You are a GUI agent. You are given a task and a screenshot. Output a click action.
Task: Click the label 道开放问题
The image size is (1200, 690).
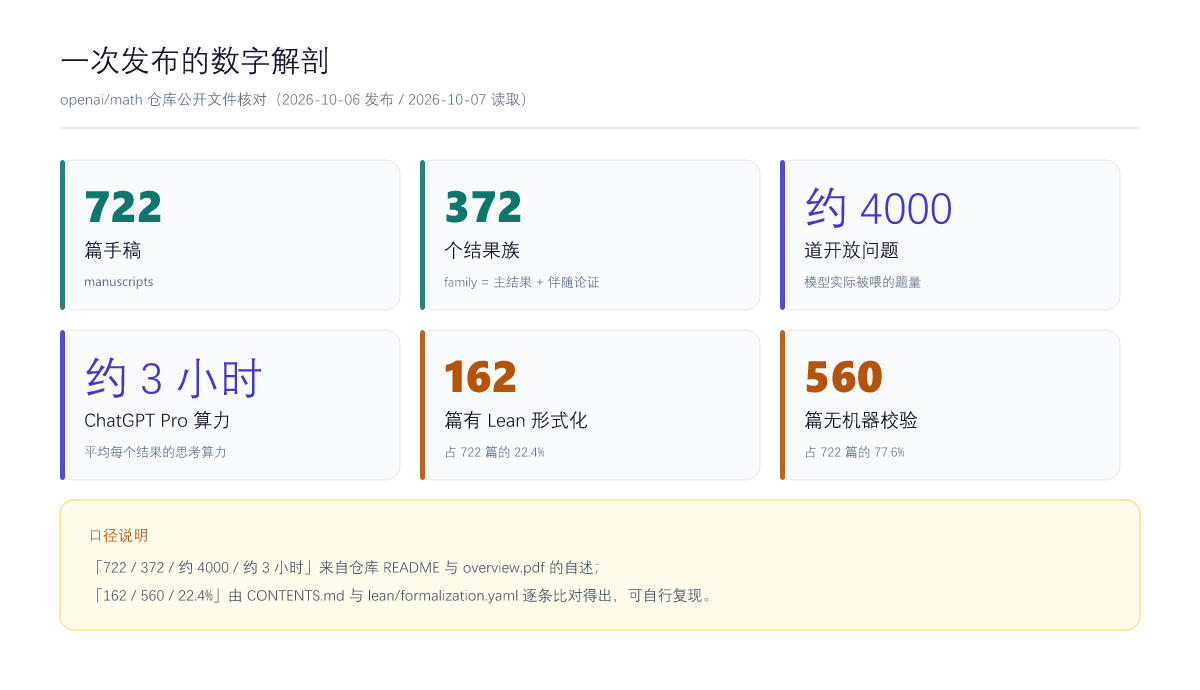click(851, 250)
